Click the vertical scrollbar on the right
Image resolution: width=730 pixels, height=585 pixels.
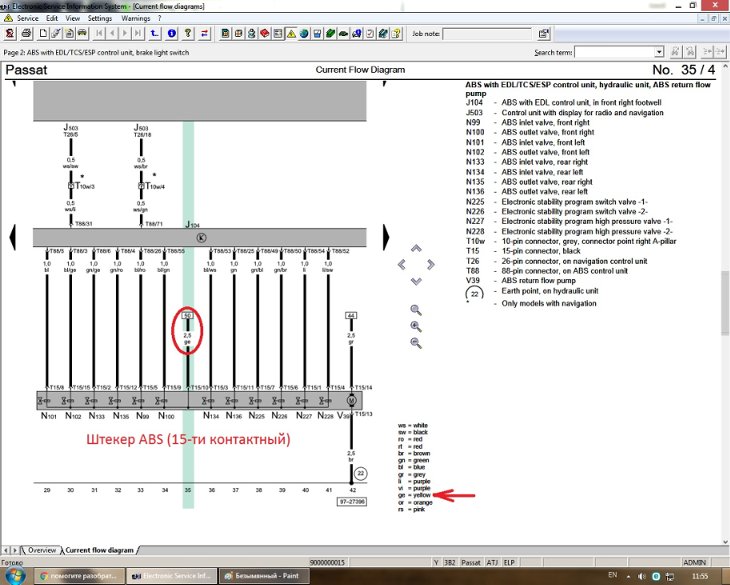tap(725, 303)
